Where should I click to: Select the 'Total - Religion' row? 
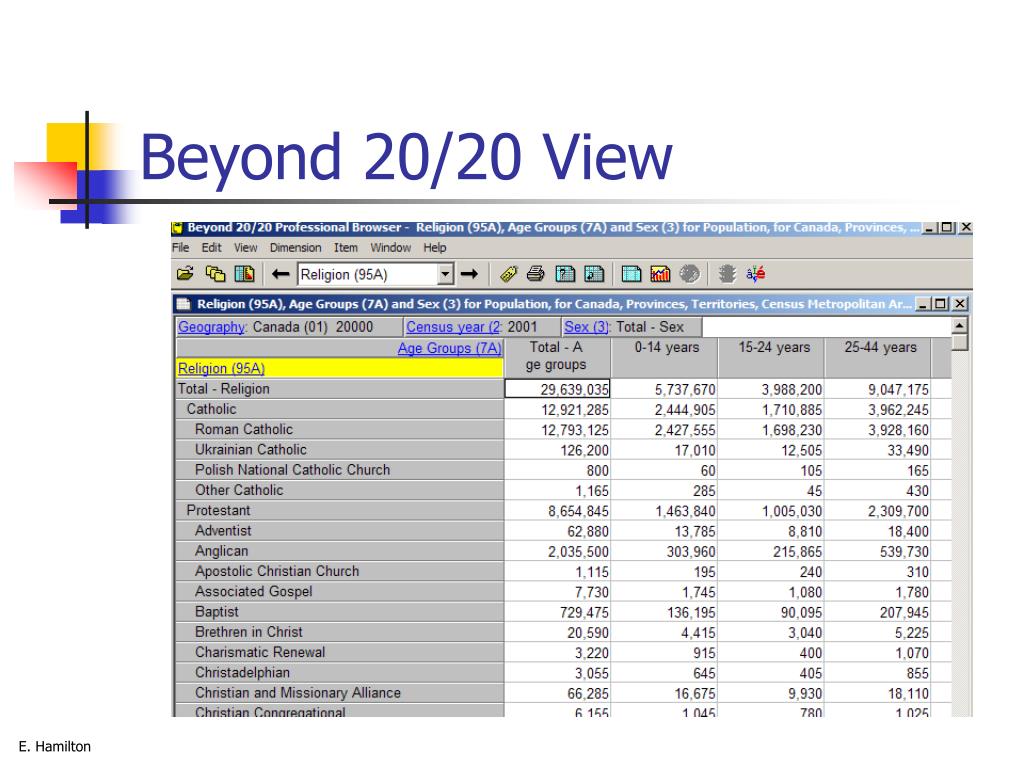click(340, 389)
